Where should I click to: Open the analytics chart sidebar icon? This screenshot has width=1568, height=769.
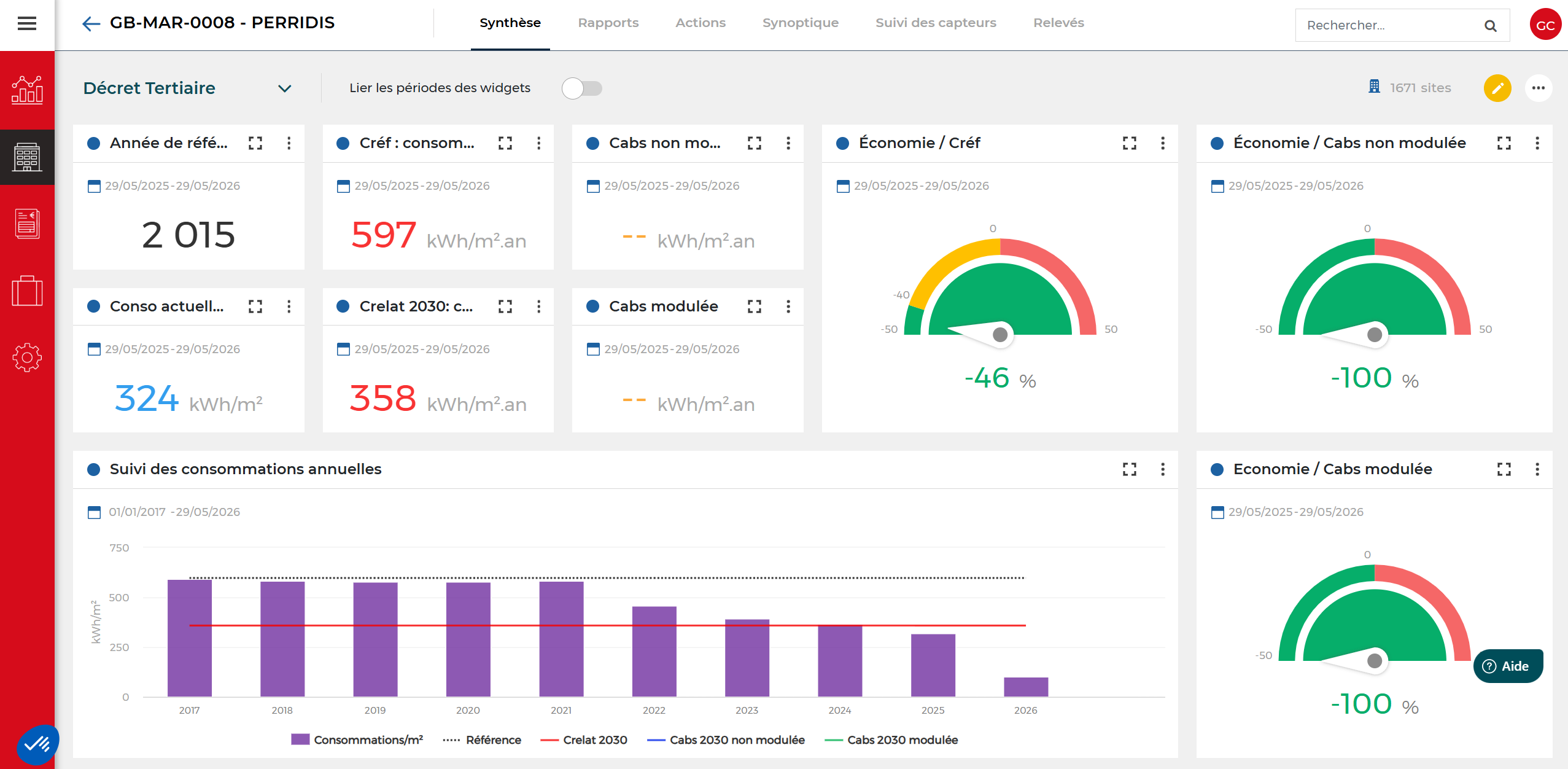pyautogui.click(x=27, y=90)
